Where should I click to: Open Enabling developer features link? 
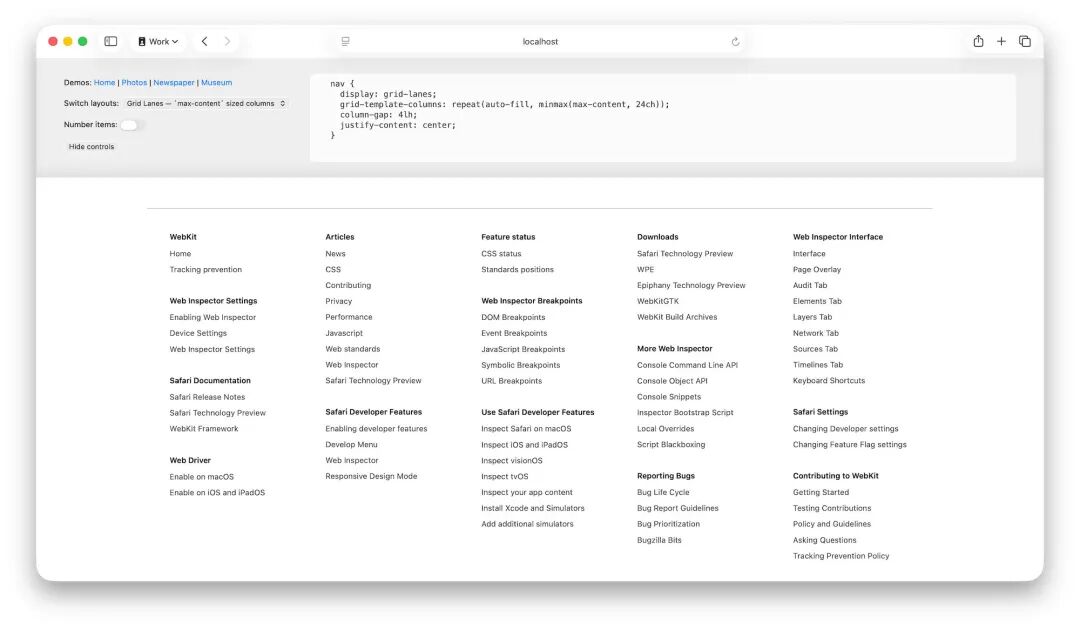pyautogui.click(x=377, y=429)
